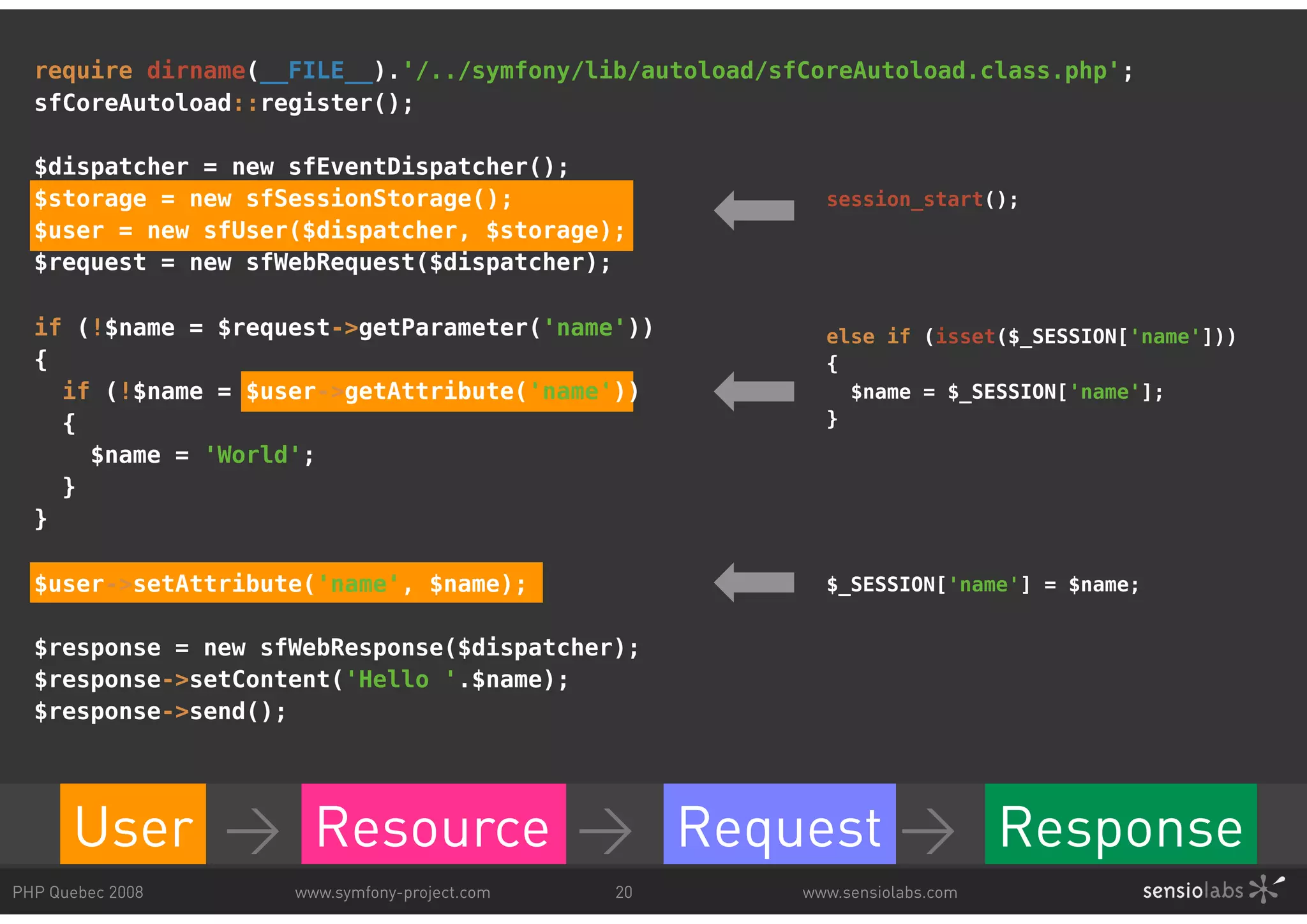Click the highlighted $user->getAttribute code
This screenshot has height=924, width=1307.
click(437, 391)
